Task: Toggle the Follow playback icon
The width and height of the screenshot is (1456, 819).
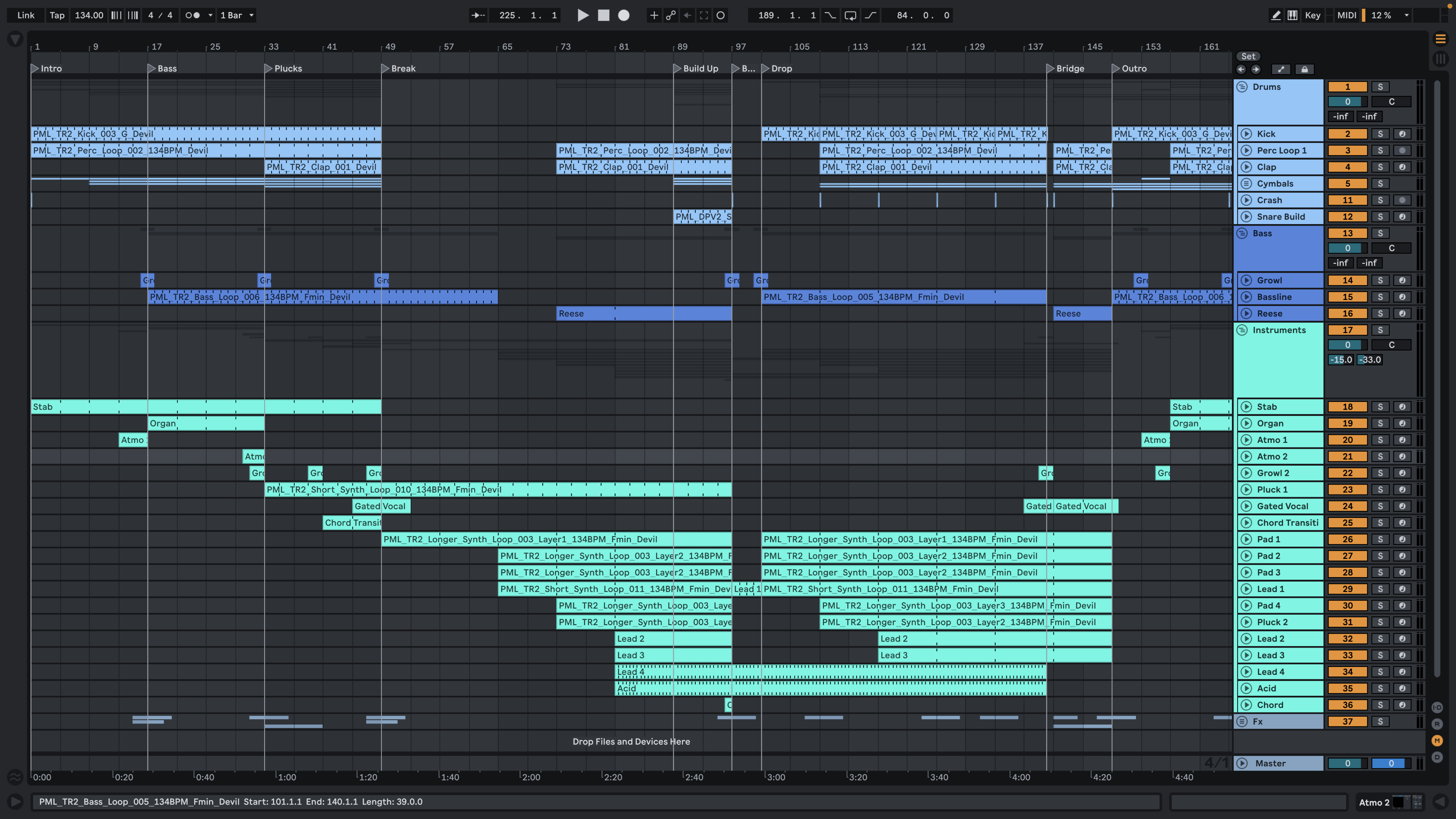Action: click(478, 15)
